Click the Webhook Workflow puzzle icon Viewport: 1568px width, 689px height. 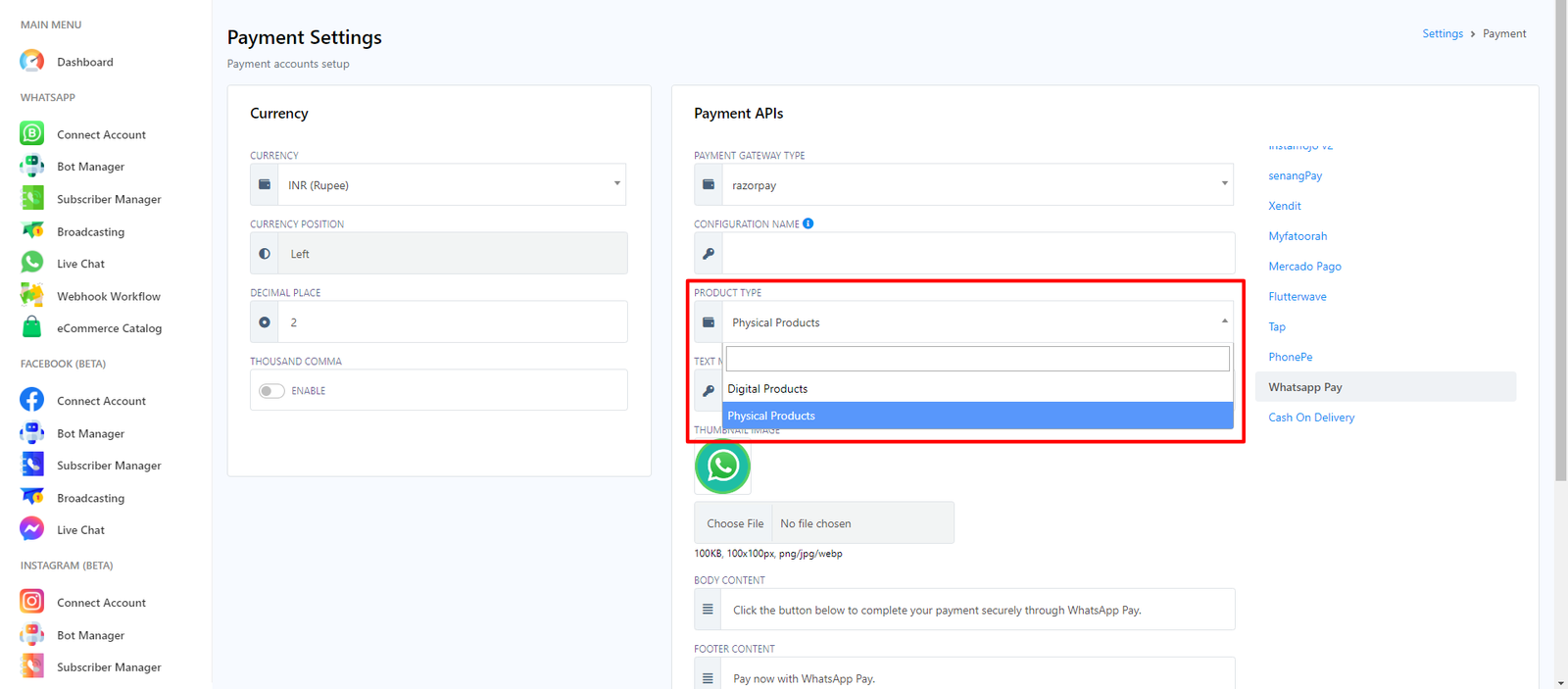(31, 295)
